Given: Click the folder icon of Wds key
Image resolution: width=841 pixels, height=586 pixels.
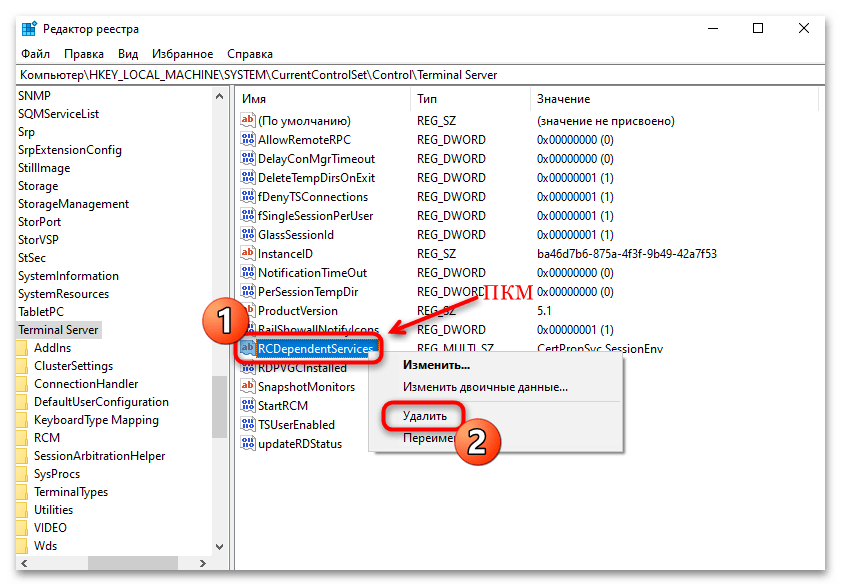Looking at the screenshot, I should pos(22,546).
